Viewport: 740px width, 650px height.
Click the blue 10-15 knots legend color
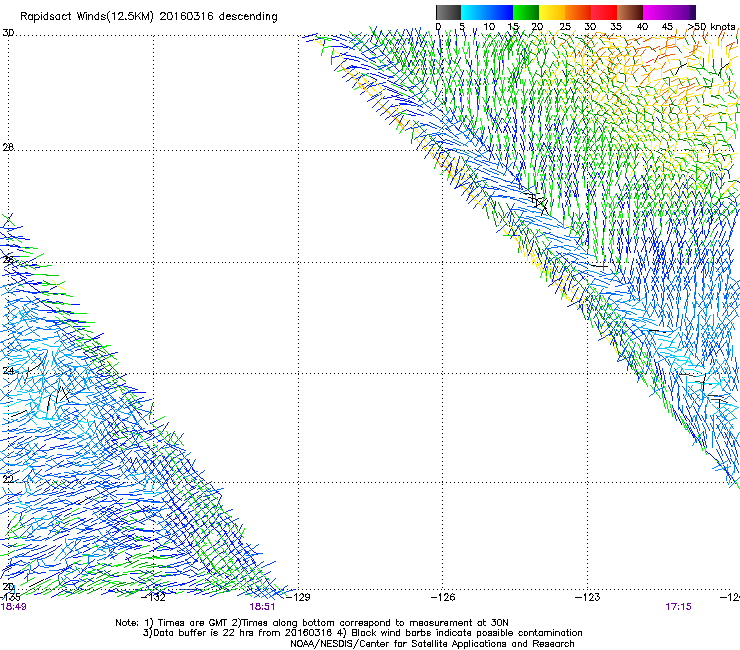tap(500, 12)
